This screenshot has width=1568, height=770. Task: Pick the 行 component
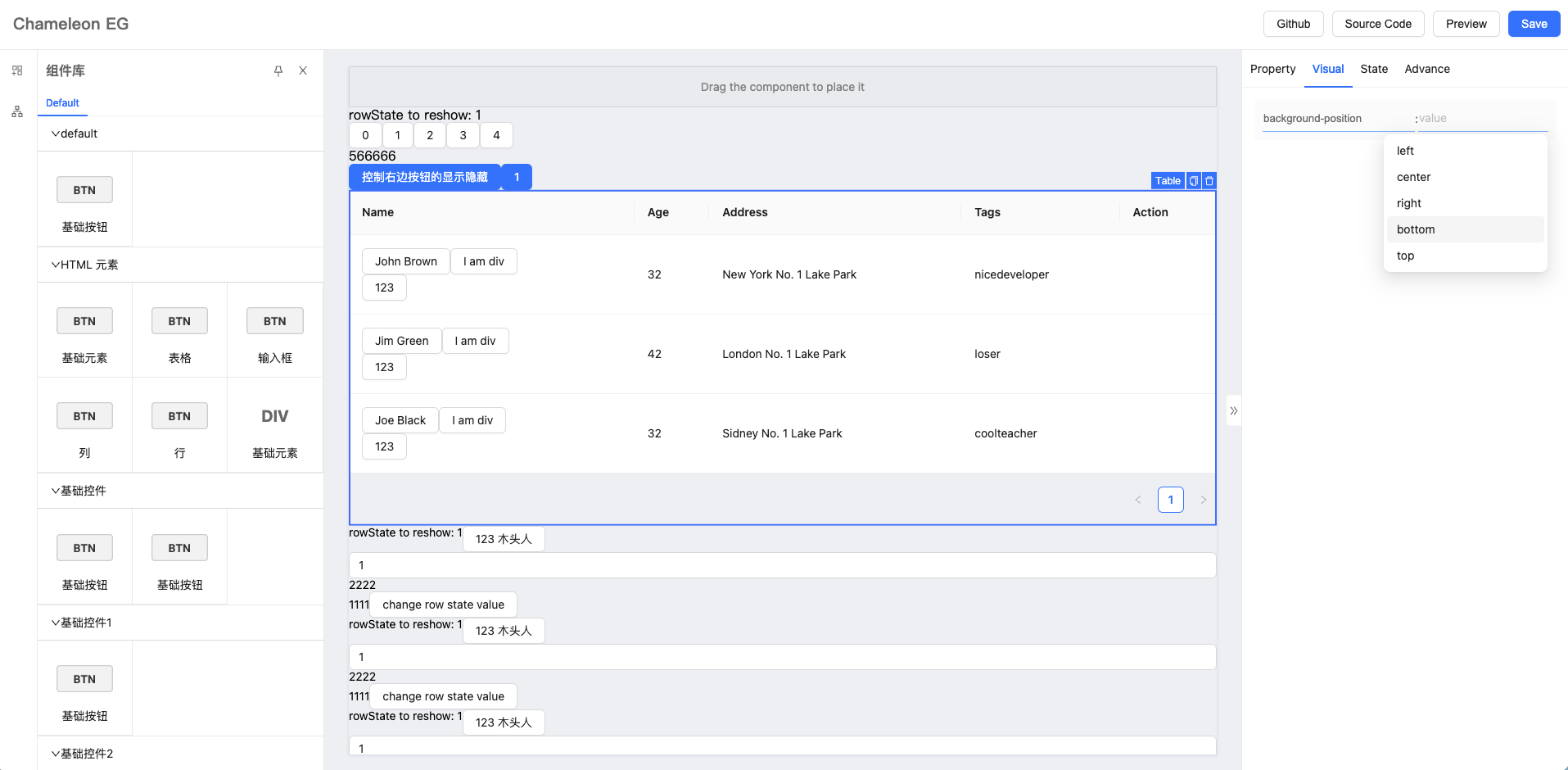pyautogui.click(x=179, y=425)
